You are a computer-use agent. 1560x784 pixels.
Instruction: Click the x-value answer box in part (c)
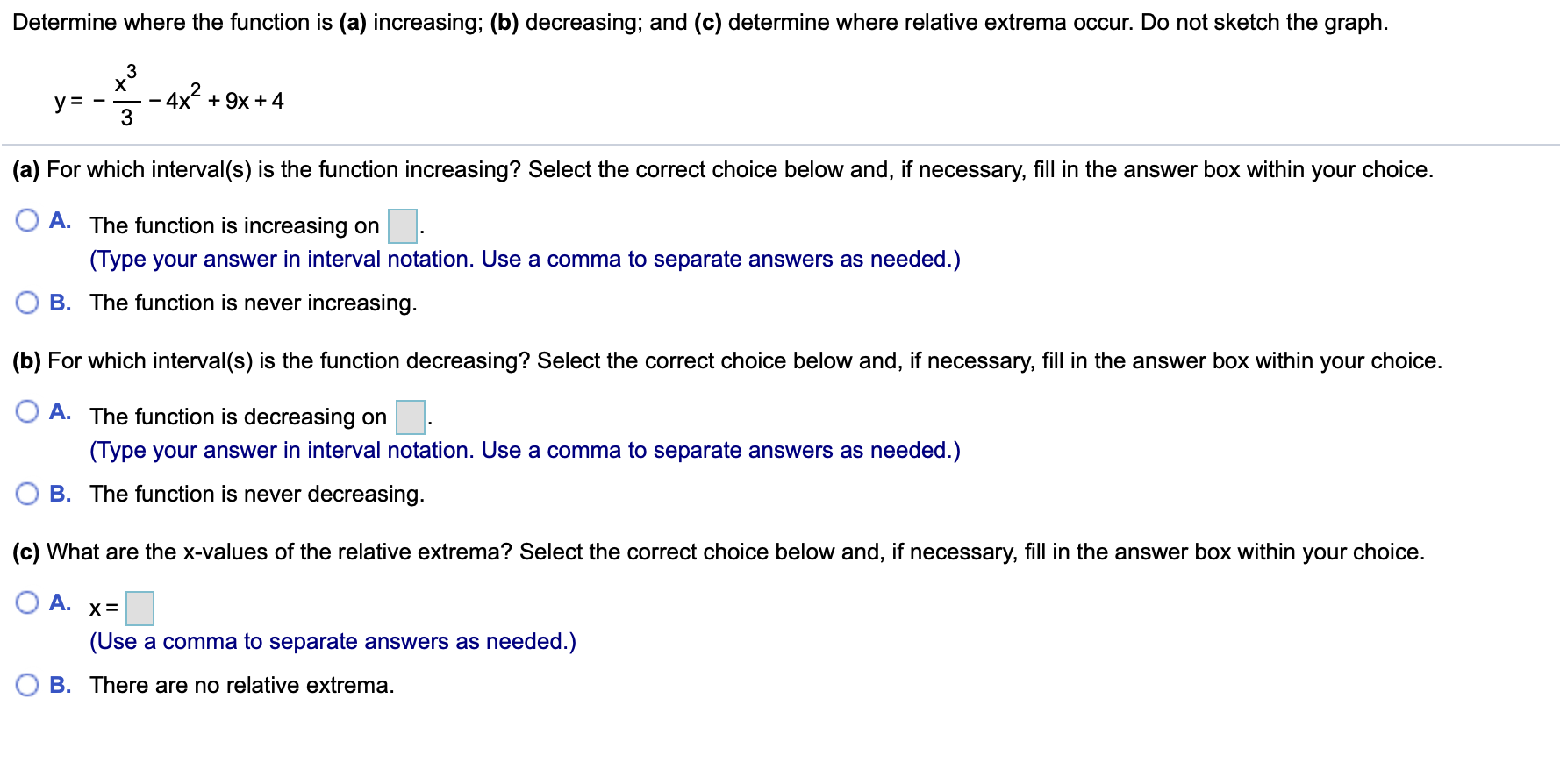140,607
